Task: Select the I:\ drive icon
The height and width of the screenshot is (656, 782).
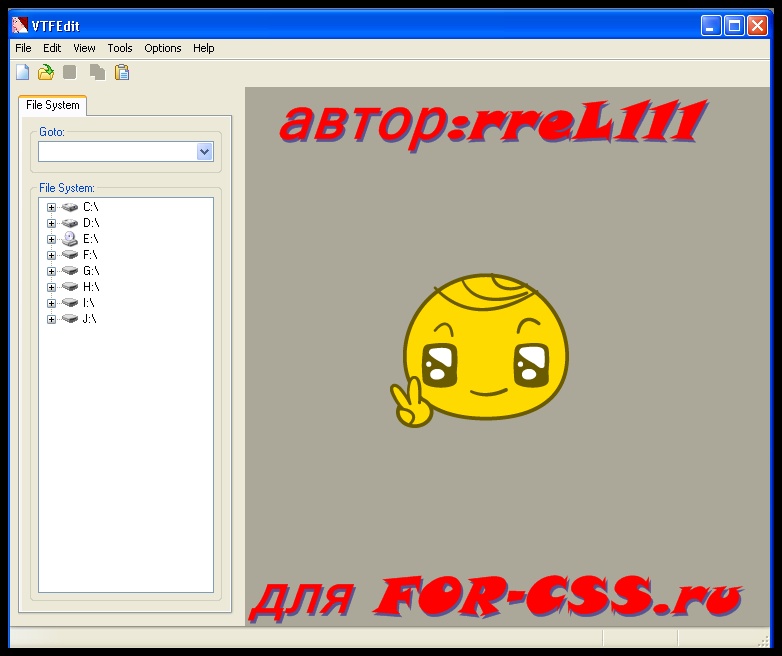Action: coord(70,303)
